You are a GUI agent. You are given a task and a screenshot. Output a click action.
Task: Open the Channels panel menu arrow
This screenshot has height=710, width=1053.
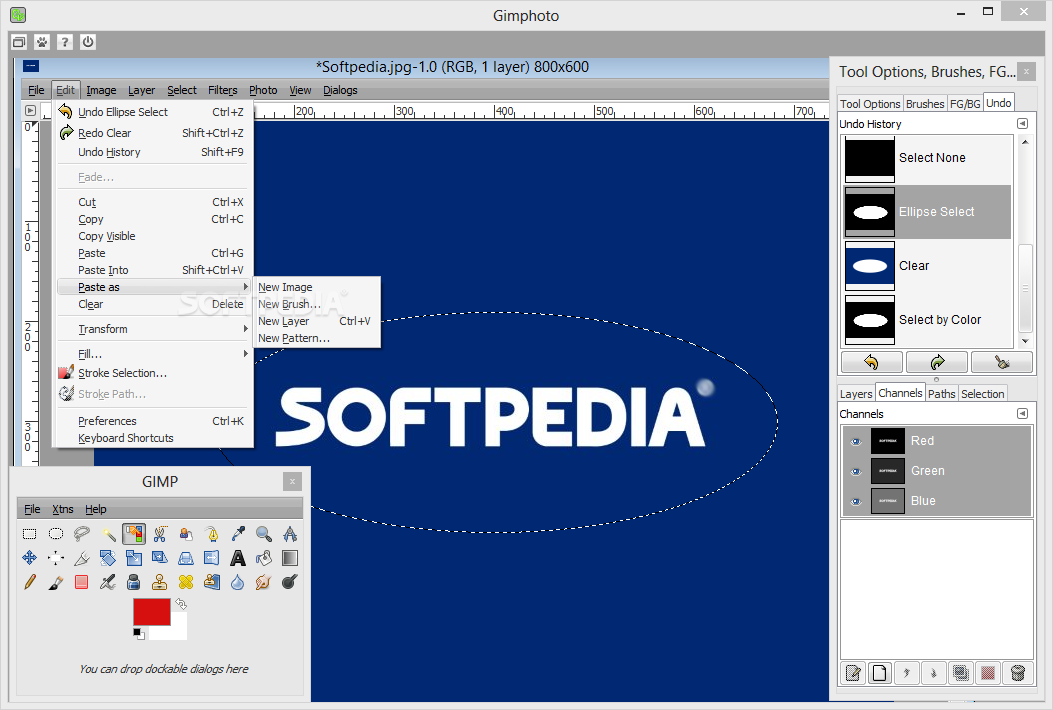click(1022, 414)
